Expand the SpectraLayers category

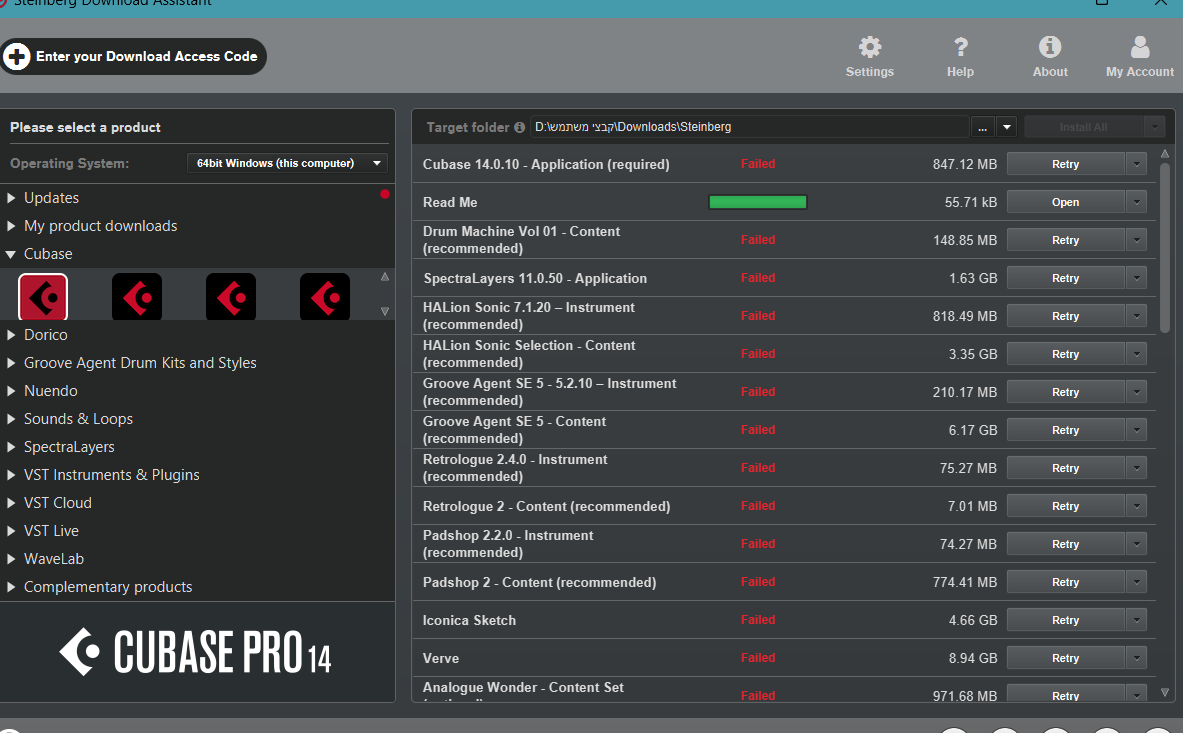[x=11, y=446]
